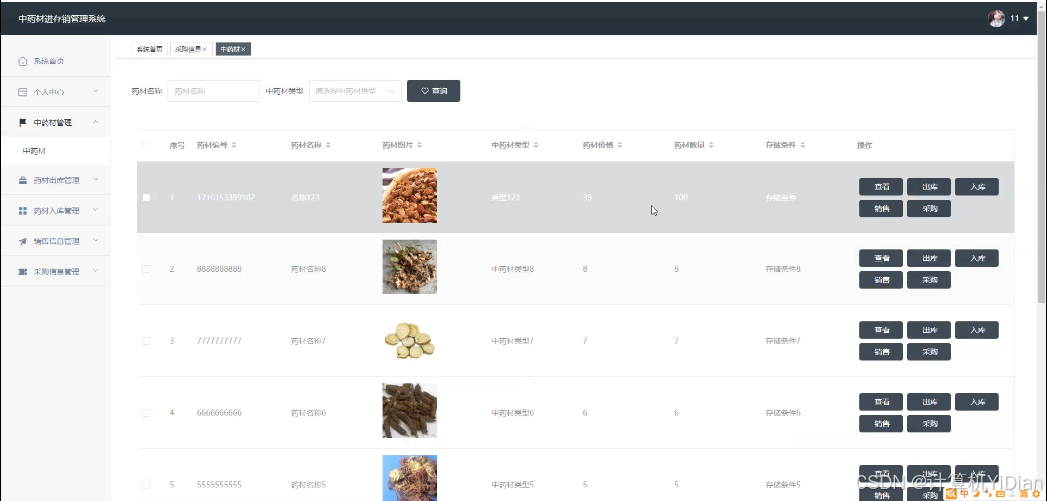Click 入库 for row 药材名称7
The height and width of the screenshot is (501, 1047).
tap(977, 330)
